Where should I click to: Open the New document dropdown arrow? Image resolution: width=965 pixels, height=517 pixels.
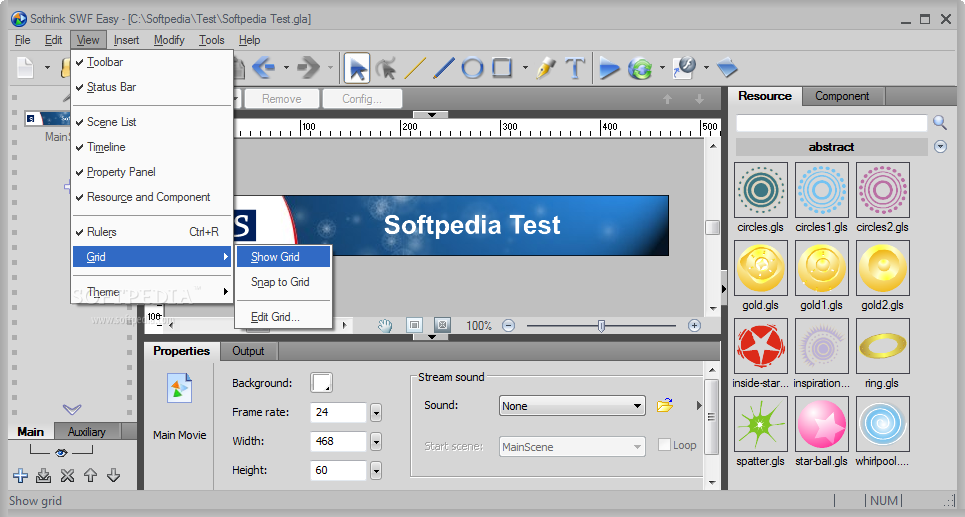click(47, 68)
